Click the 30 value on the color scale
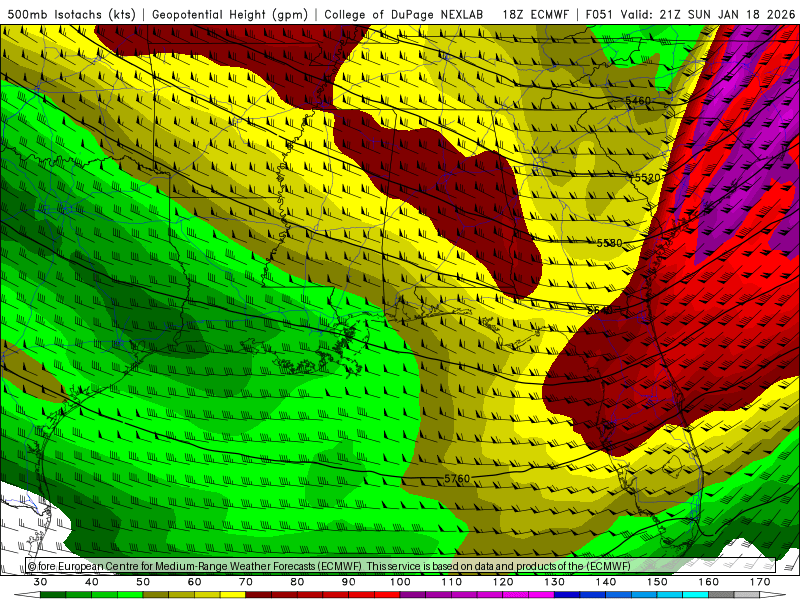This screenshot has height=600, width=800. click(x=40, y=582)
